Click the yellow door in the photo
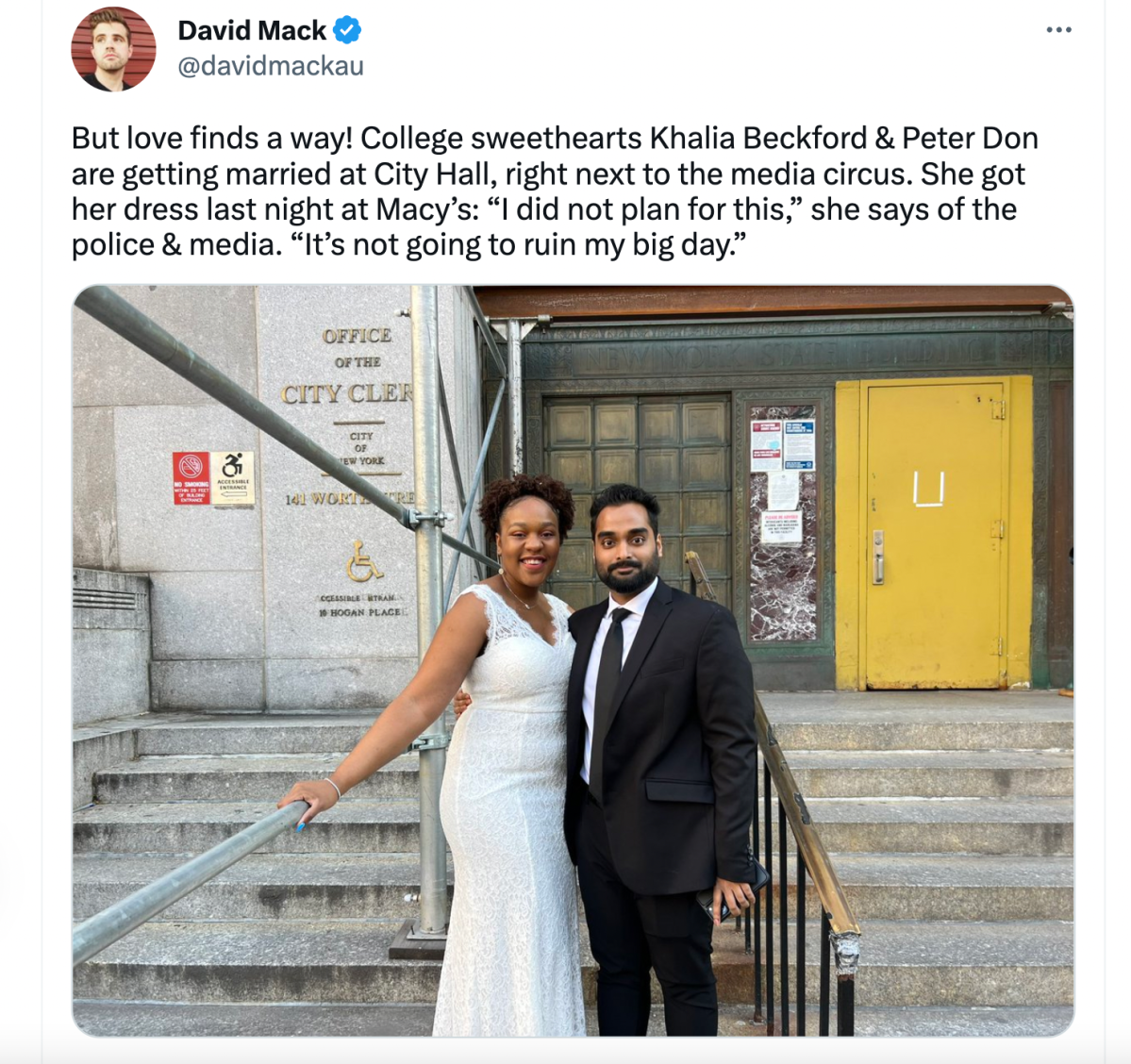The height and width of the screenshot is (1064, 1131). [x=936, y=532]
